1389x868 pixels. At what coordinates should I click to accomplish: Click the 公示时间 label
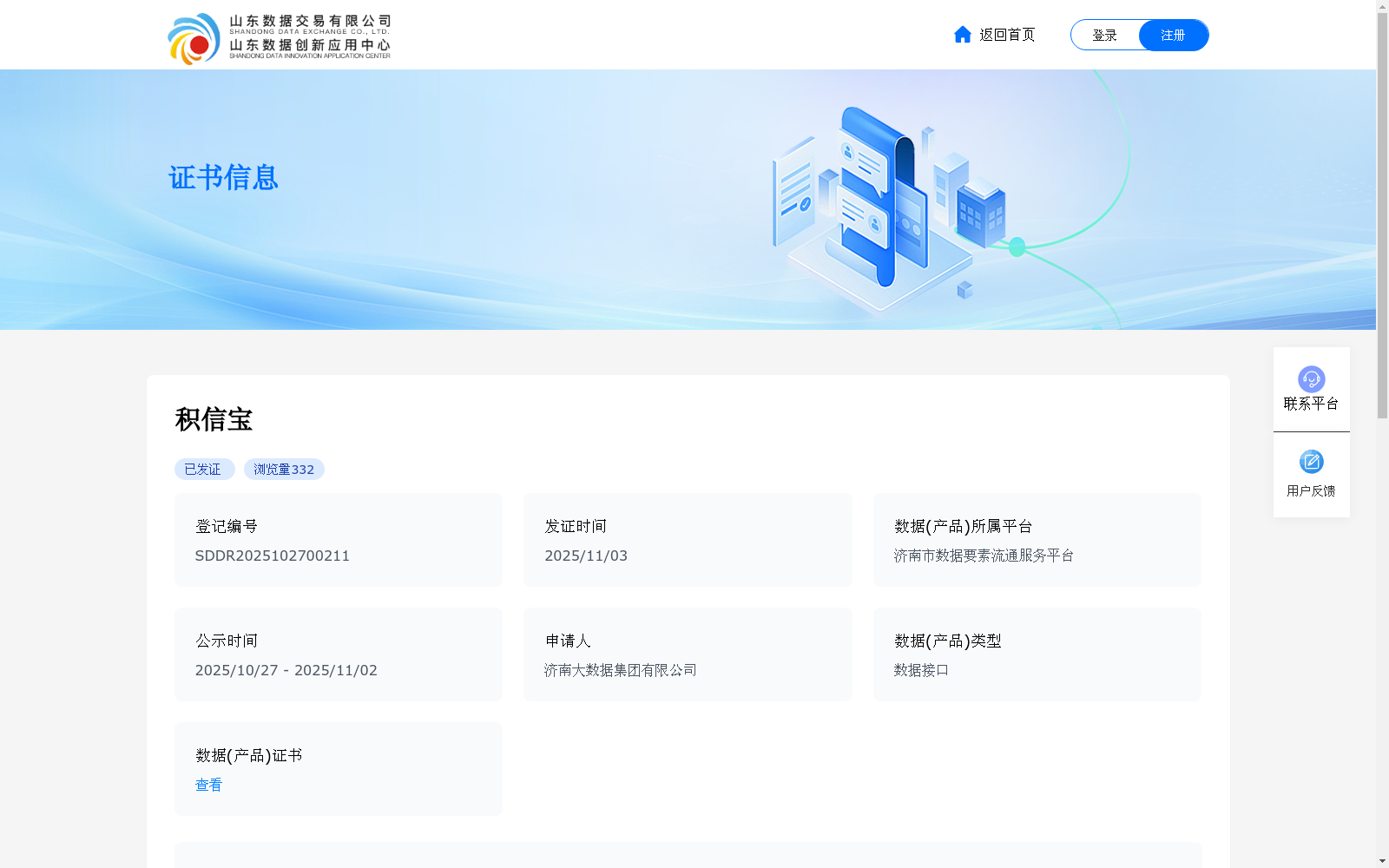(x=226, y=641)
